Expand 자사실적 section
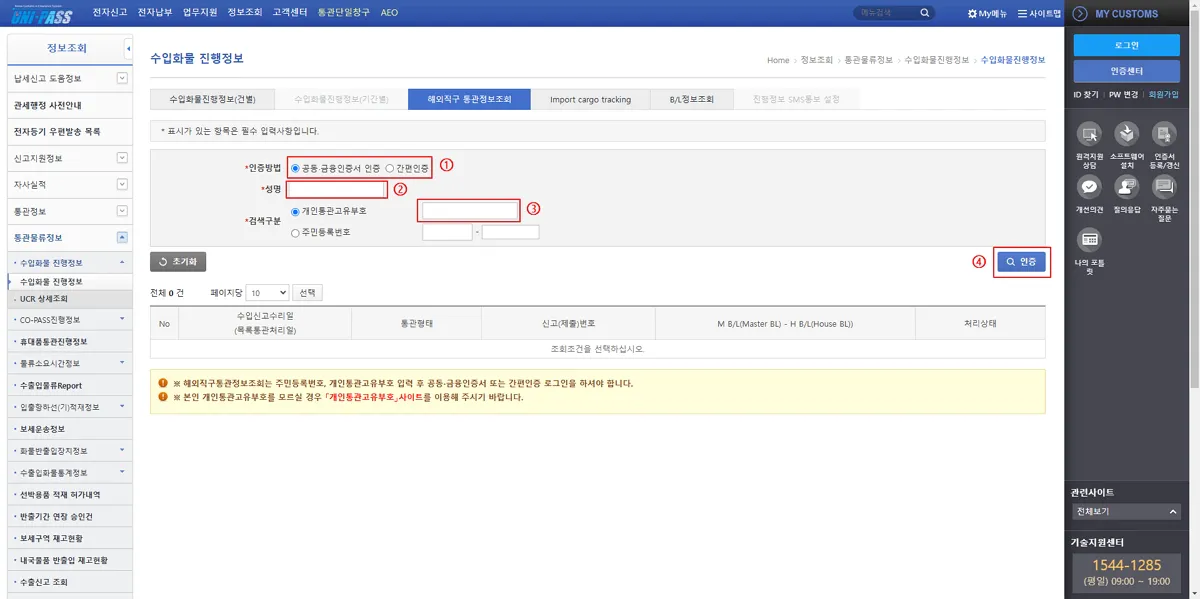 click(122, 184)
